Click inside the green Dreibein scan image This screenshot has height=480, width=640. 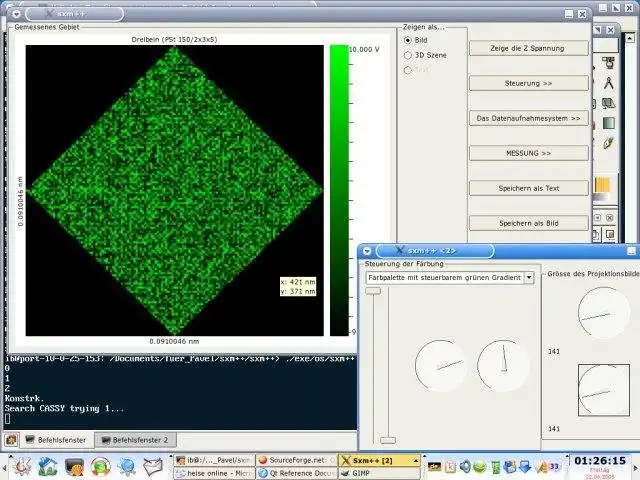(x=175, y=191)
